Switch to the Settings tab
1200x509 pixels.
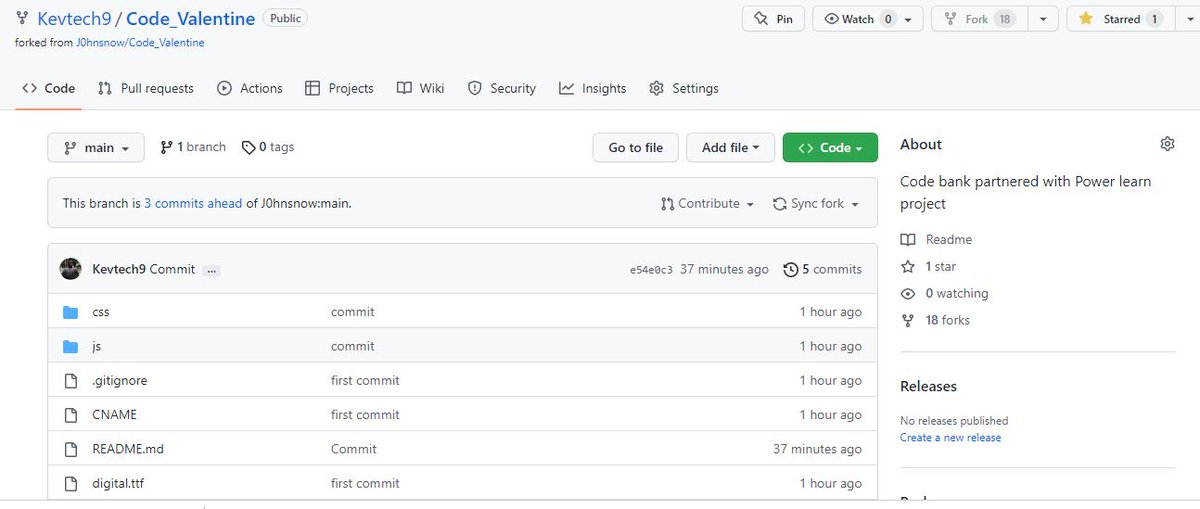(684, 88)
